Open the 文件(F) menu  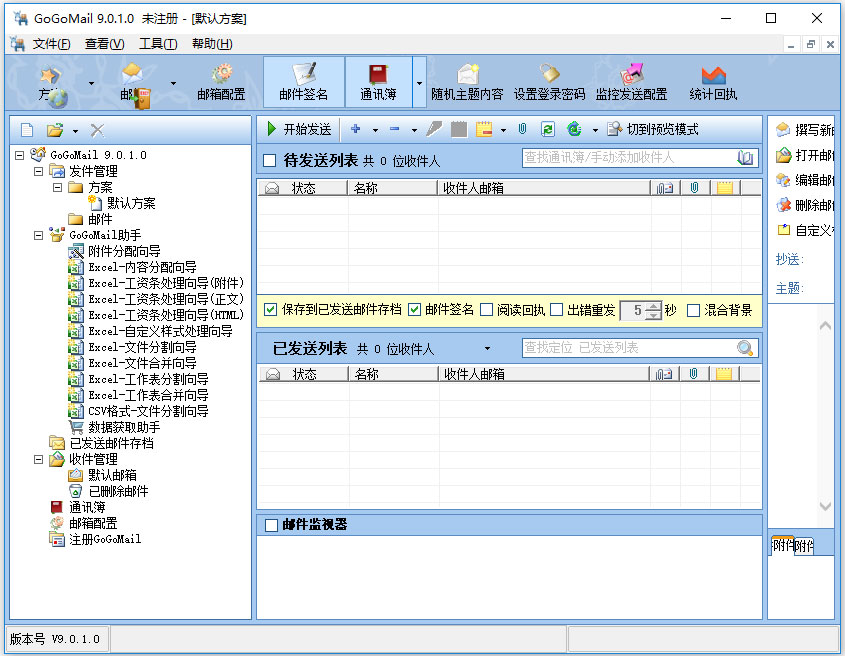tap(50, 44)
